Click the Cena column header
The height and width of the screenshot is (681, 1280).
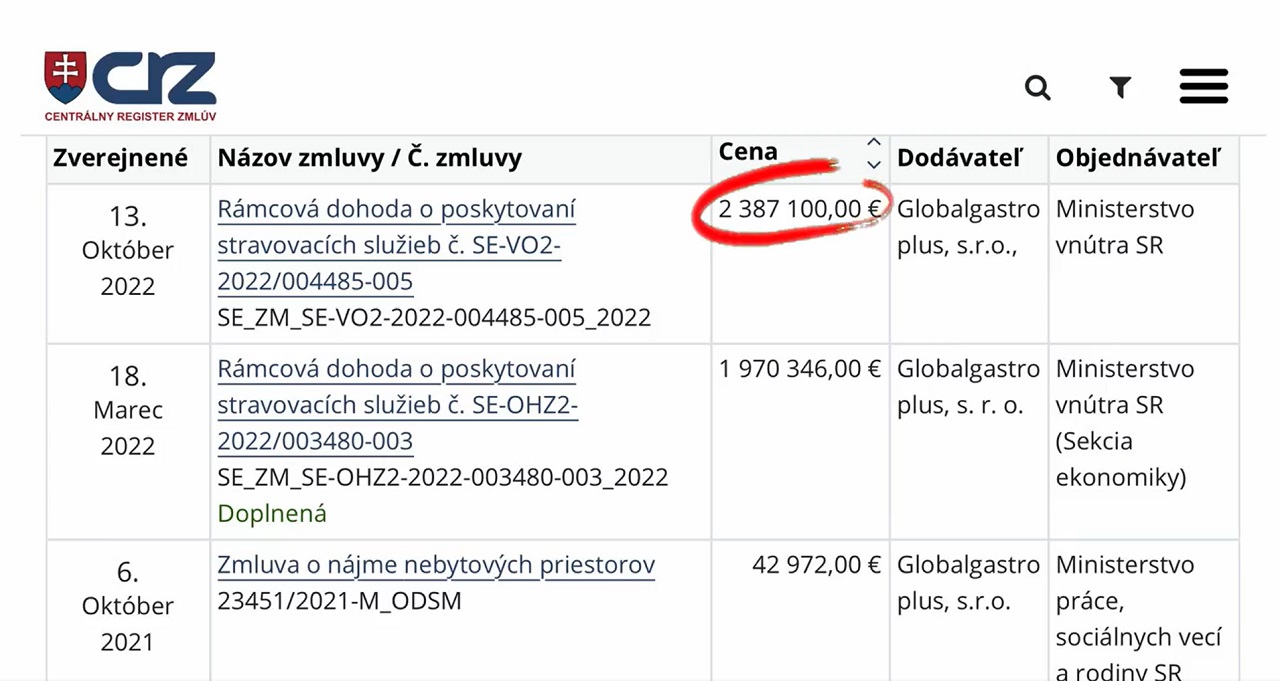pos(748,152)
